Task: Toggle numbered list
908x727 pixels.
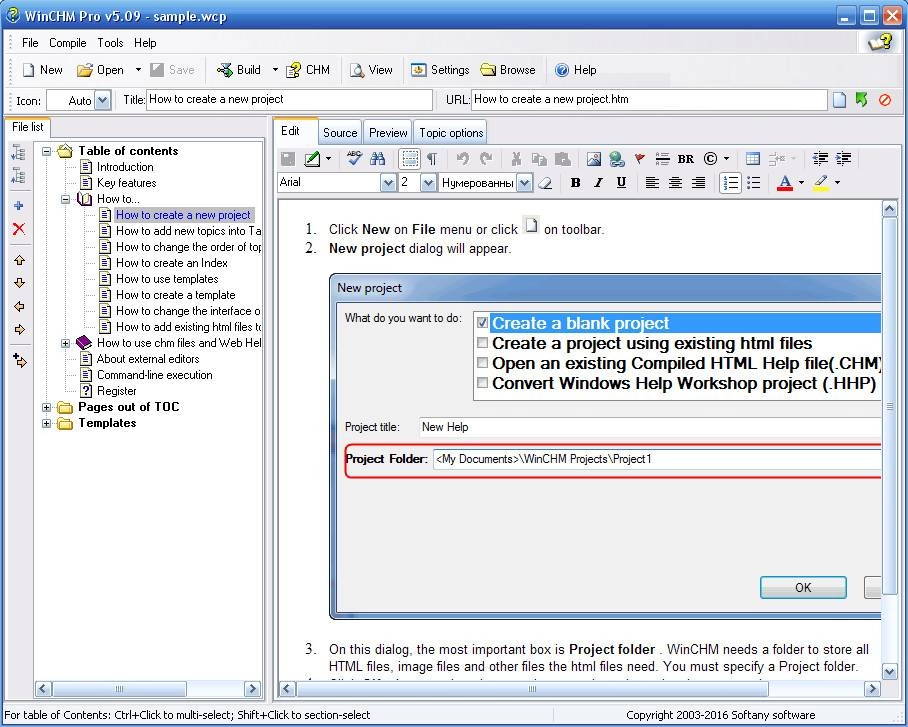Action: coord(730,183)
